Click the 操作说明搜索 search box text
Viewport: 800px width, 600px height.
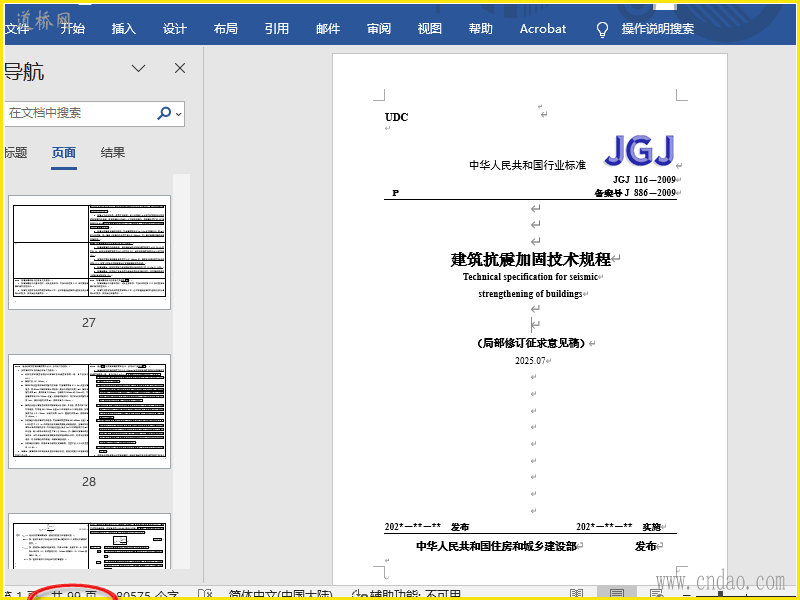[x=658, y=29]
